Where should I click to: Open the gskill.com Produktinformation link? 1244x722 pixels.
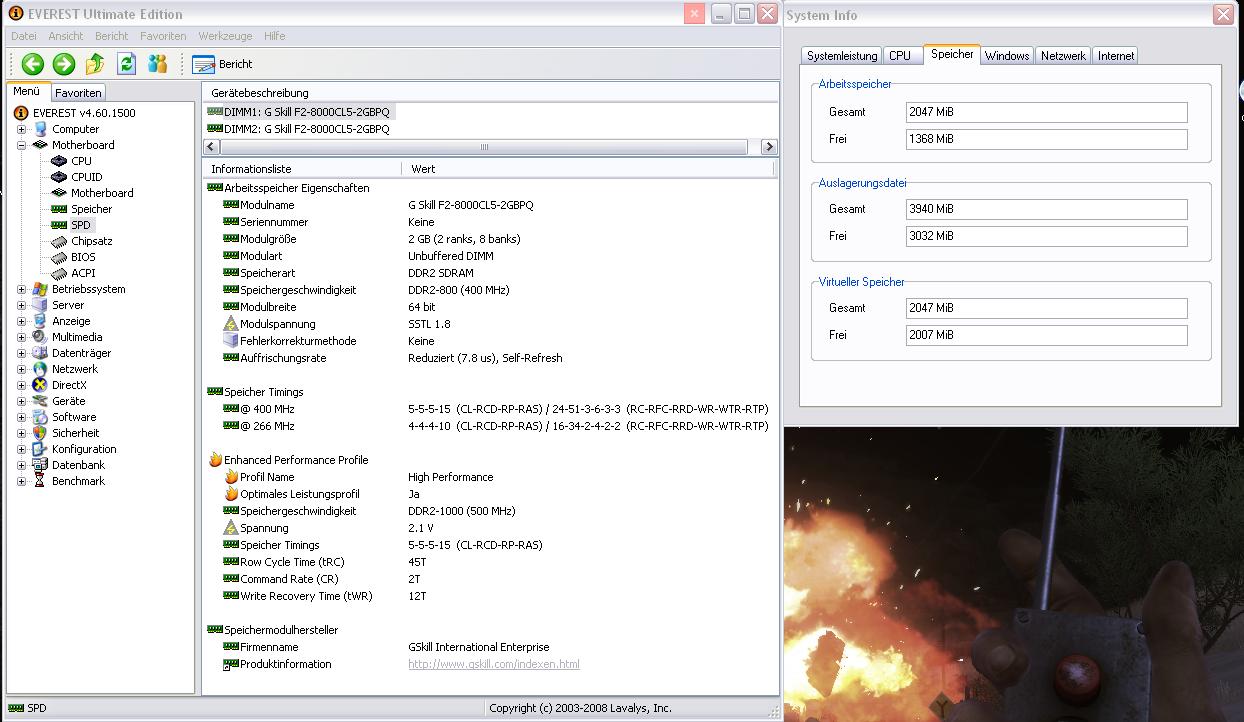tap(494, 664)
